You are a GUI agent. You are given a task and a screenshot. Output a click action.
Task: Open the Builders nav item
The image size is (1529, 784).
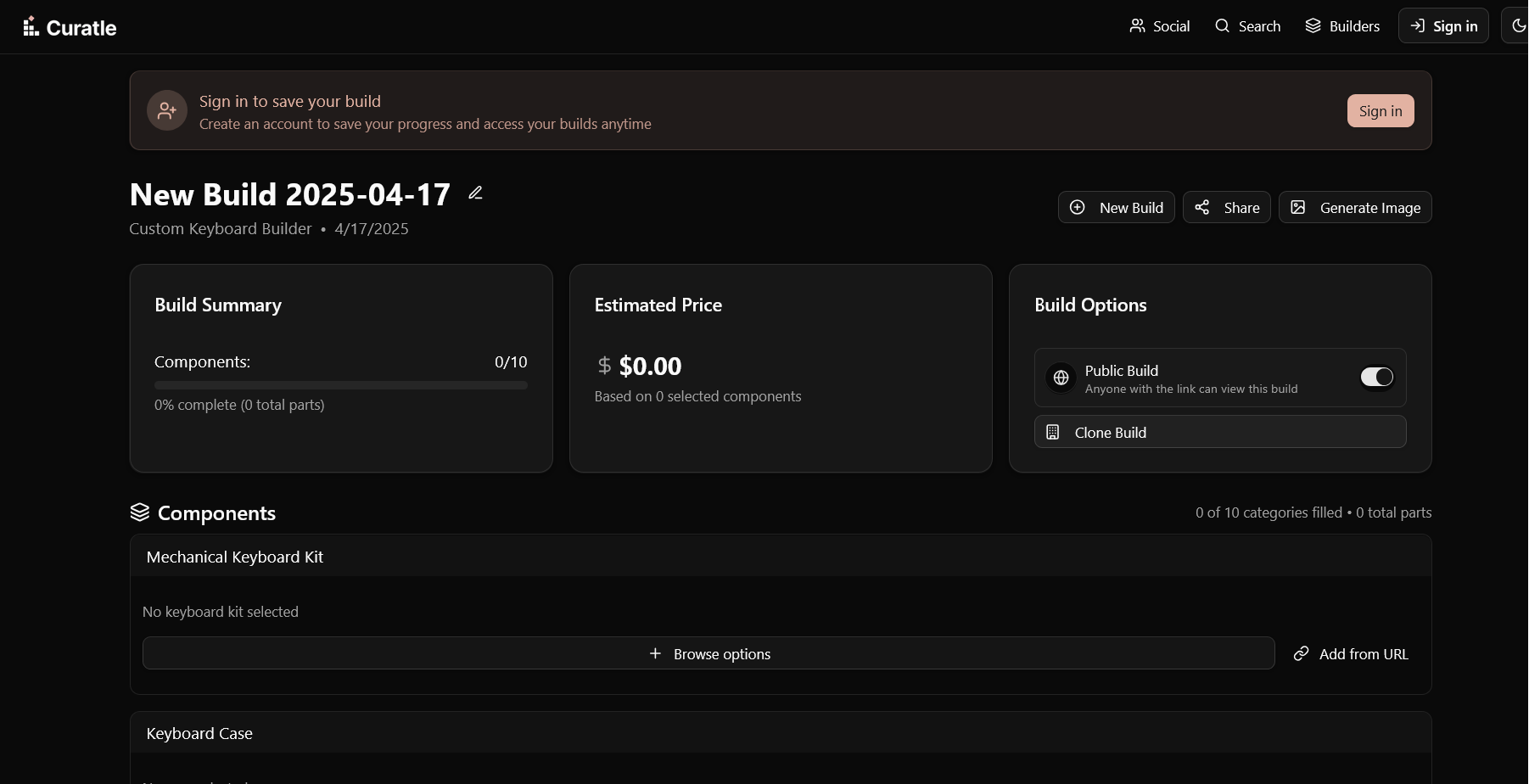click(x=1342, y=26)
